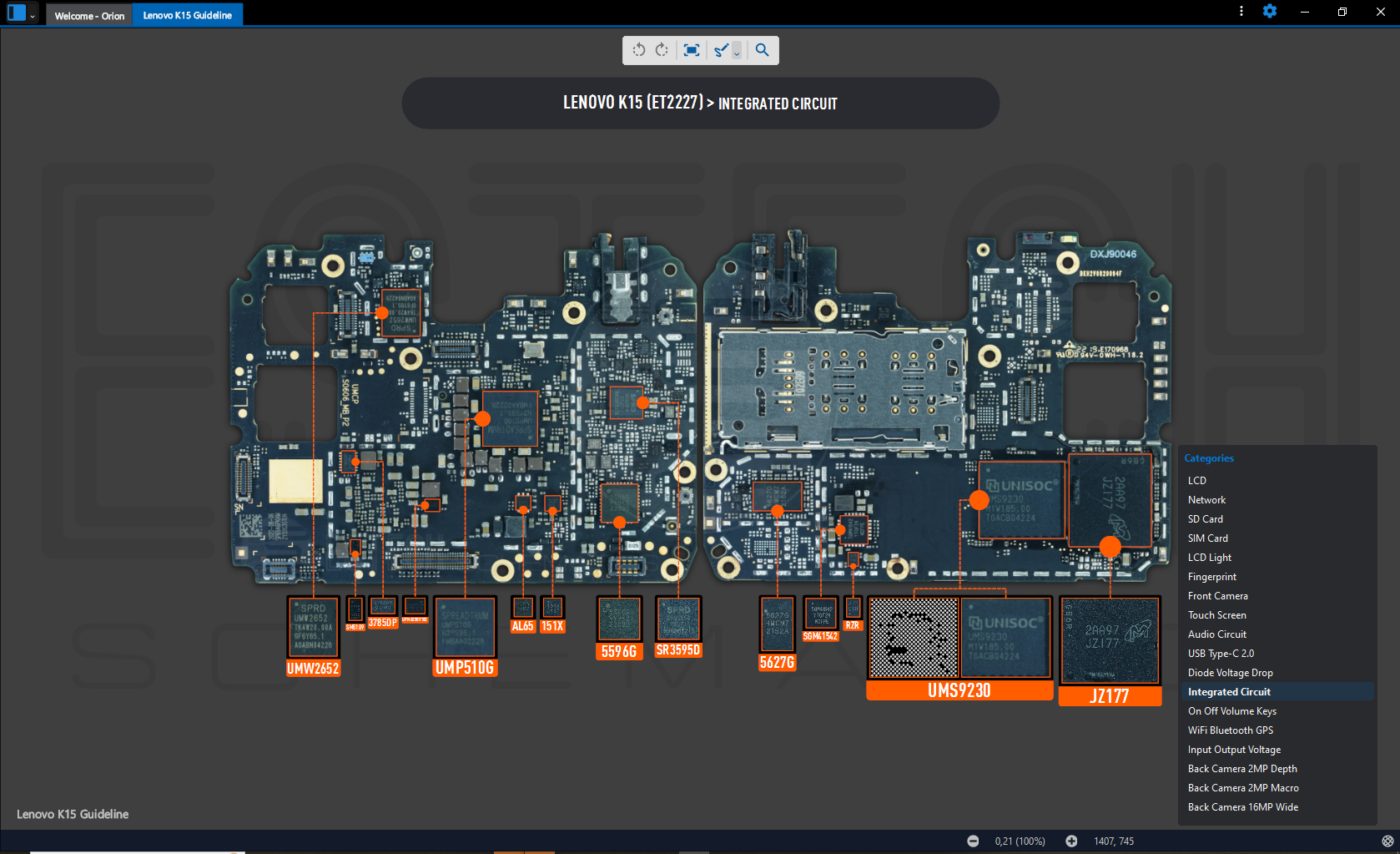The height and width of the screenshot is (854, 1400).
Task: Choose Integrated Circuit in categories
Action: point(1277,692)
